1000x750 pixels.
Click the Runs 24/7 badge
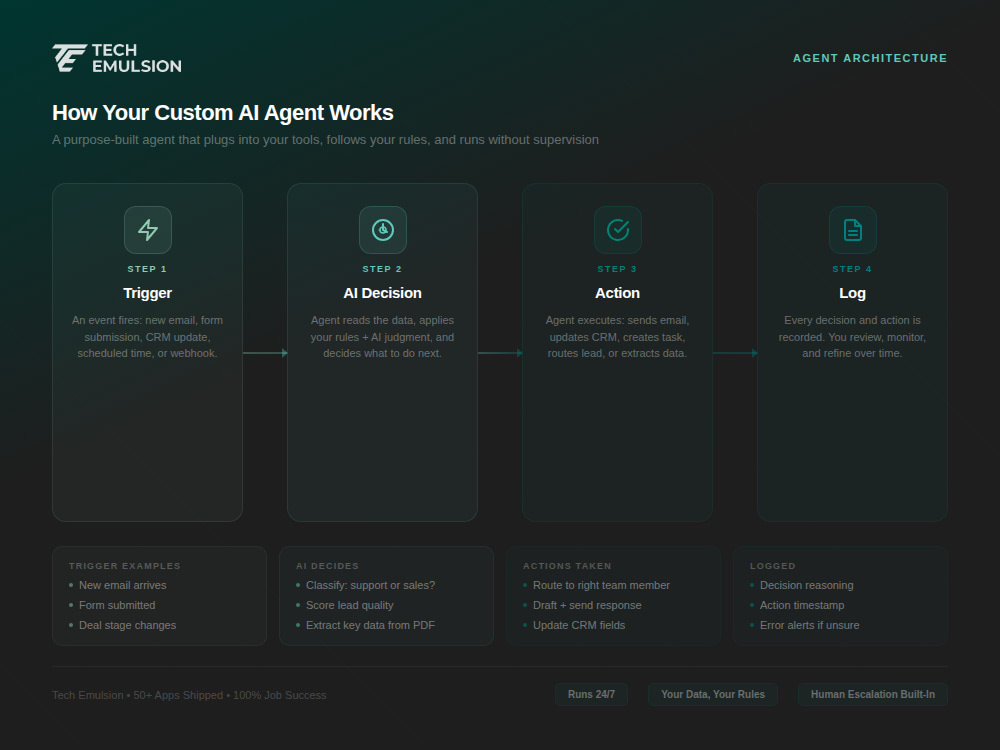591,695
